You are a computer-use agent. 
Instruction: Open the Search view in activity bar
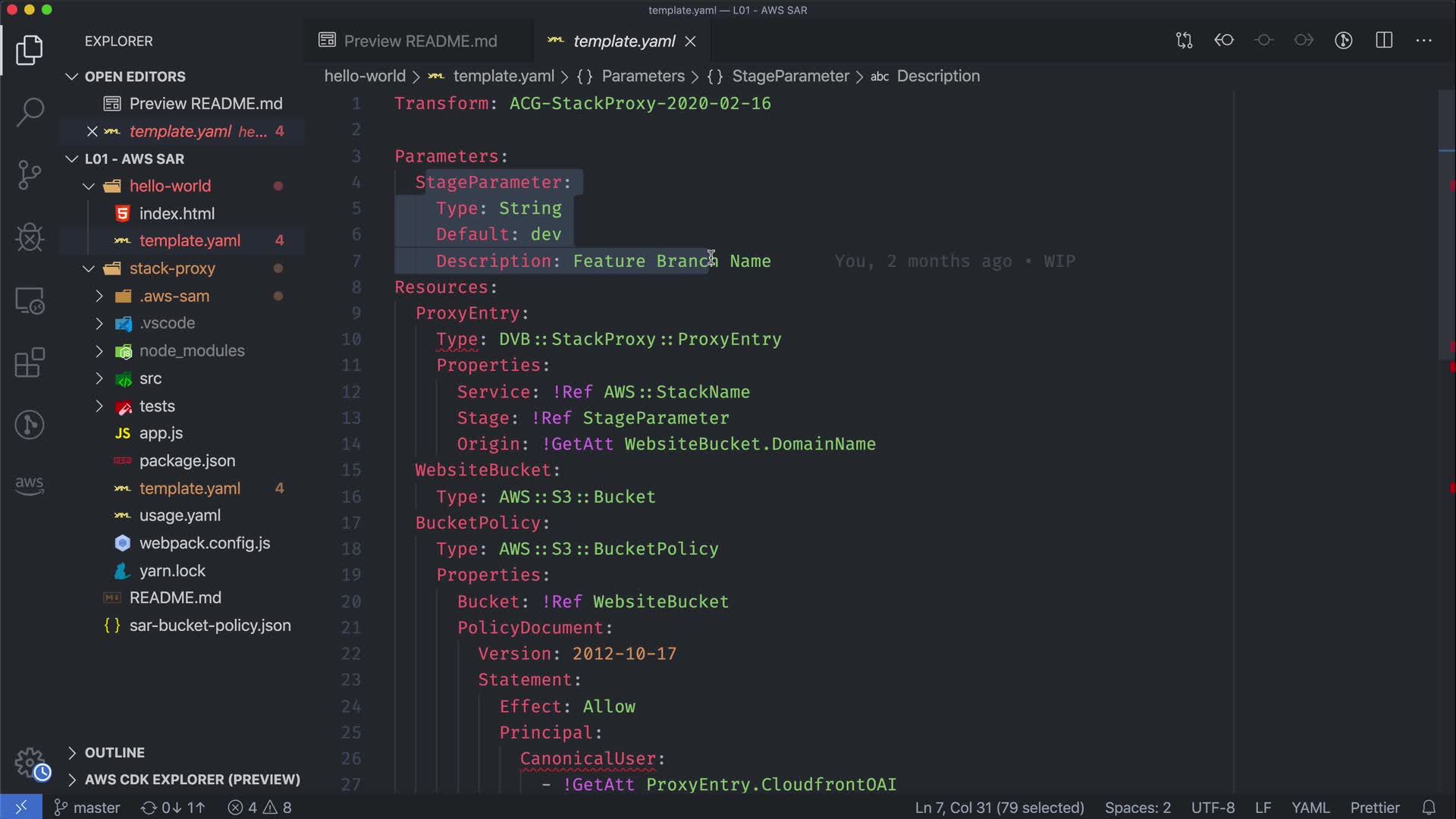[30, 112]
